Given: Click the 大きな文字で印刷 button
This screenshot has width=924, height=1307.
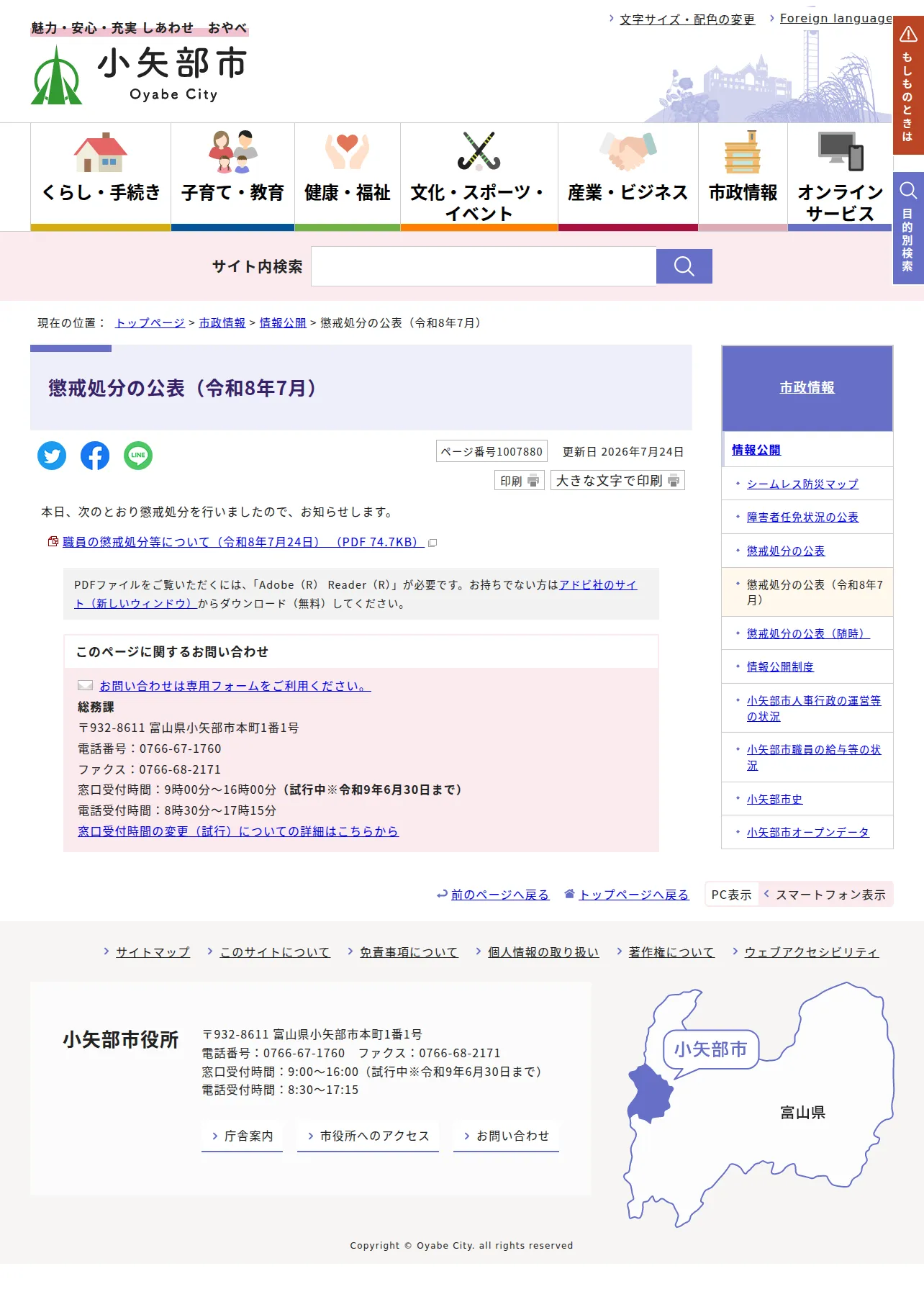Looking at the screenshot, I should 617,480.
